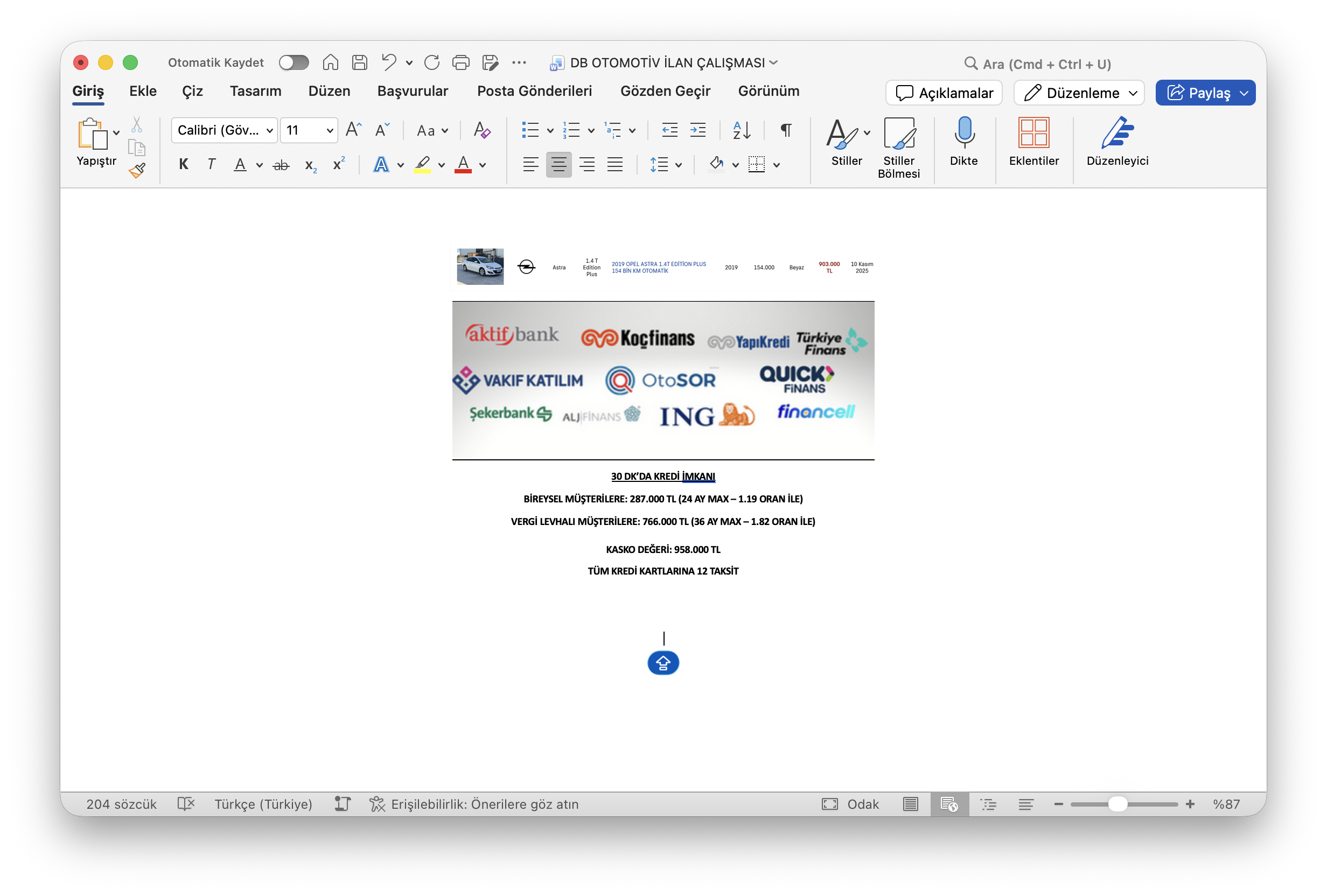Image resolution: width=1327 pixels, height=896 pixels.
Task: Toggle paragraph marks visibility
Action: tap(786, 130)
